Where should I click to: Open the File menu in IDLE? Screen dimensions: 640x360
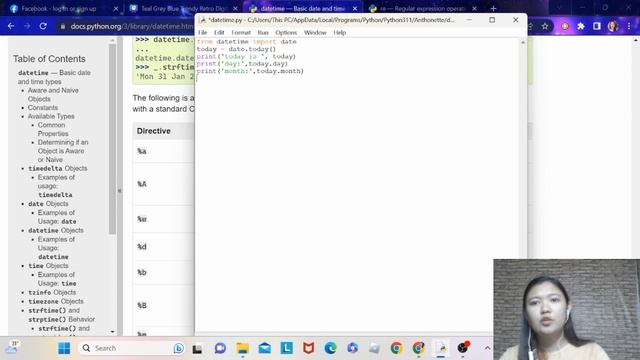[202, 33]
